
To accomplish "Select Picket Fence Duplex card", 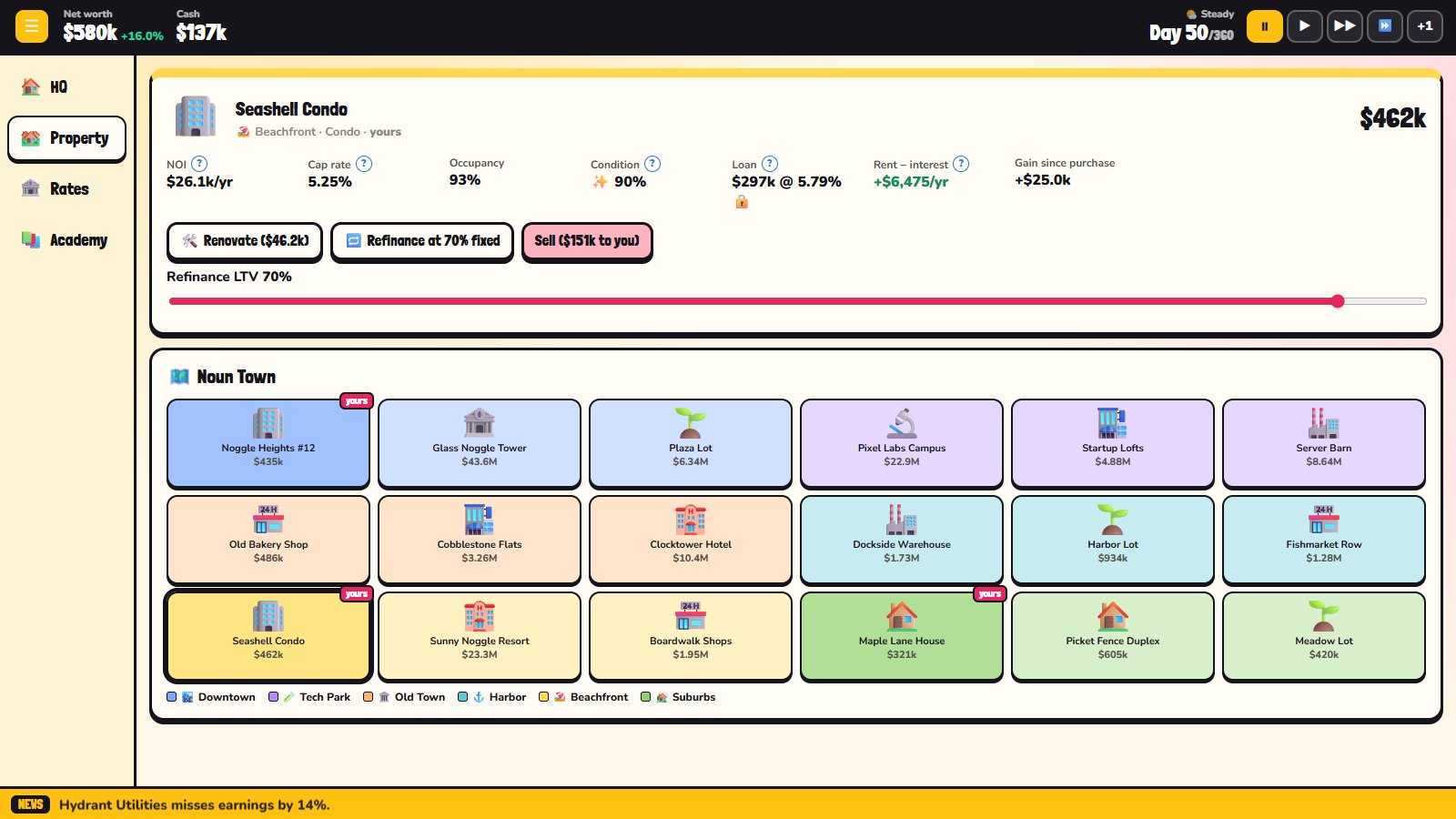I will point(1113,636).
